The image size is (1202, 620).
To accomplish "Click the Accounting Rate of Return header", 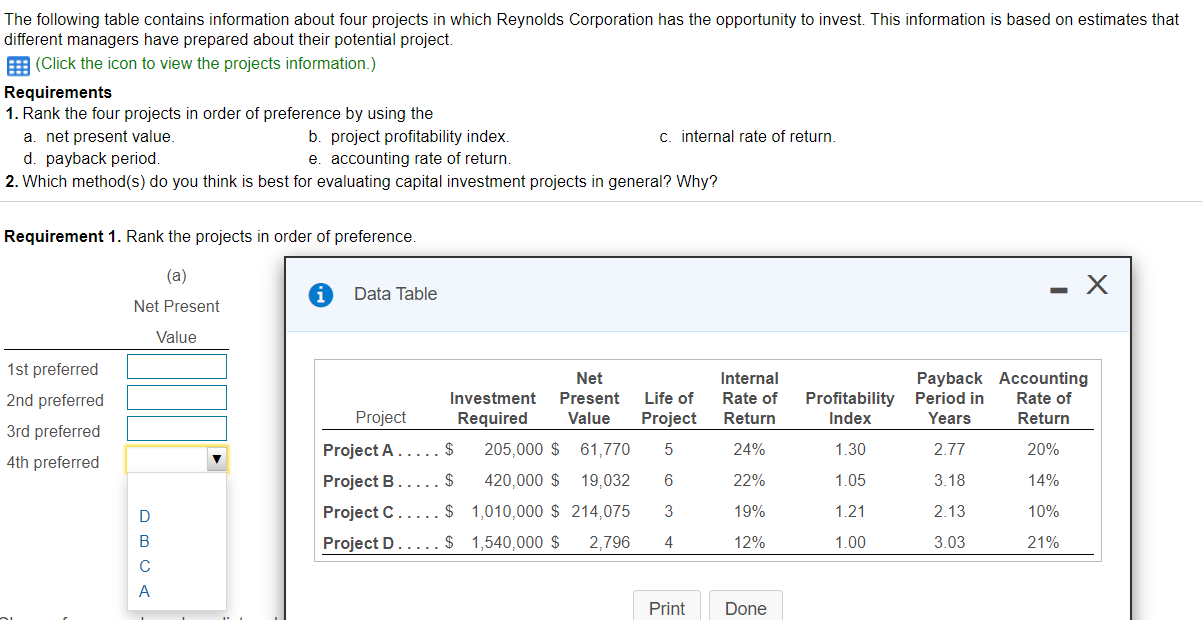I will pyautogui.click(x=1043, y=398).
